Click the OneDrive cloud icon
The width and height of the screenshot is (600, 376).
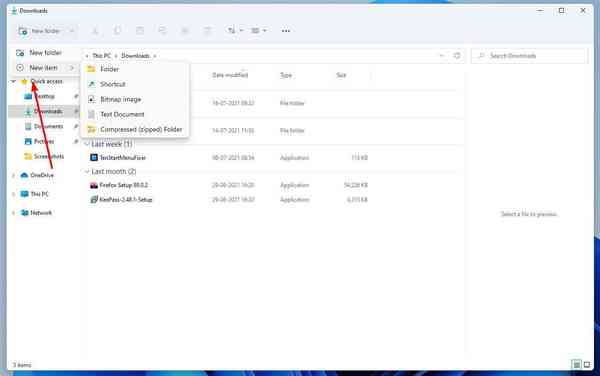click(x=24, y=175)
